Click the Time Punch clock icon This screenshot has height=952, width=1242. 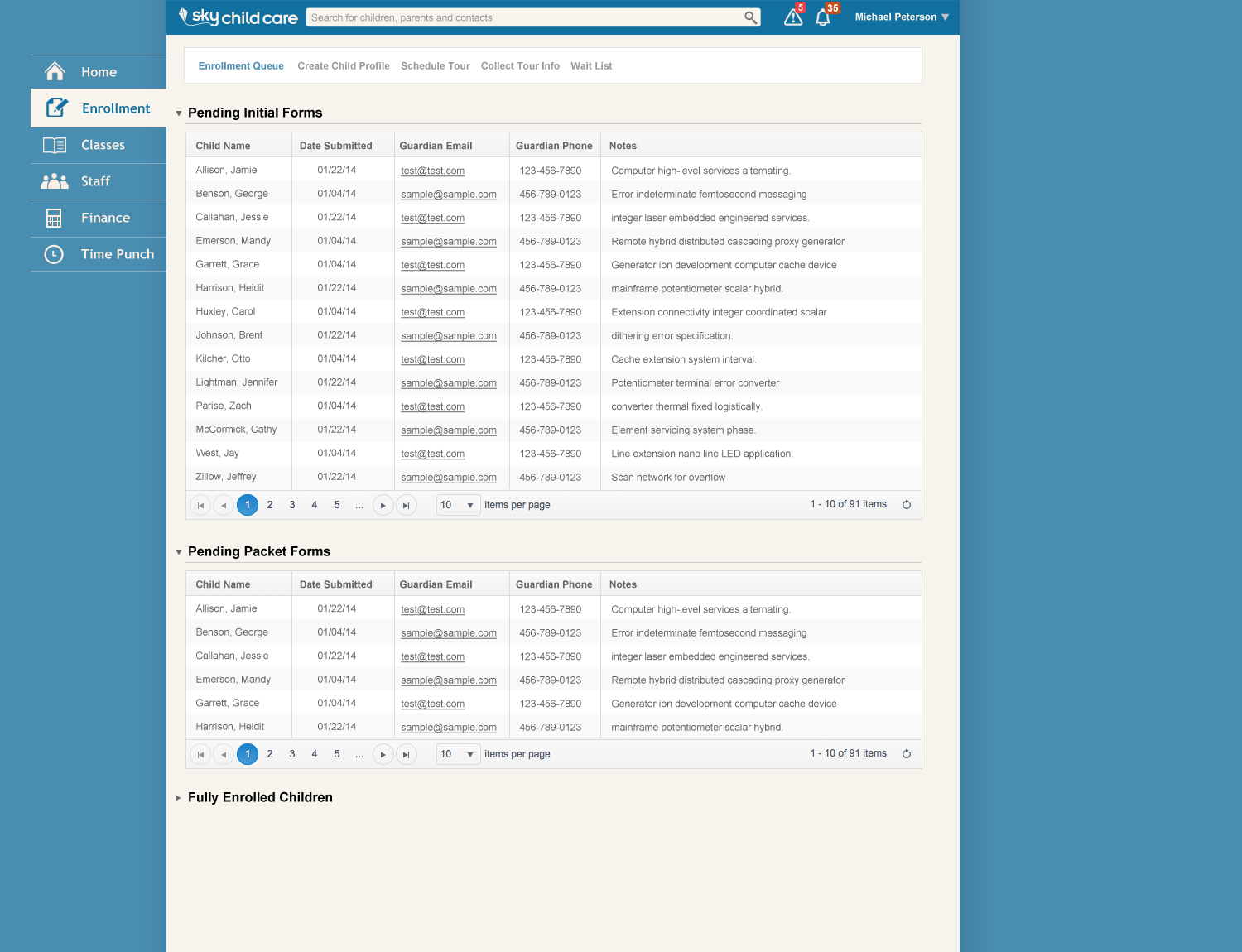pos(54,254)
